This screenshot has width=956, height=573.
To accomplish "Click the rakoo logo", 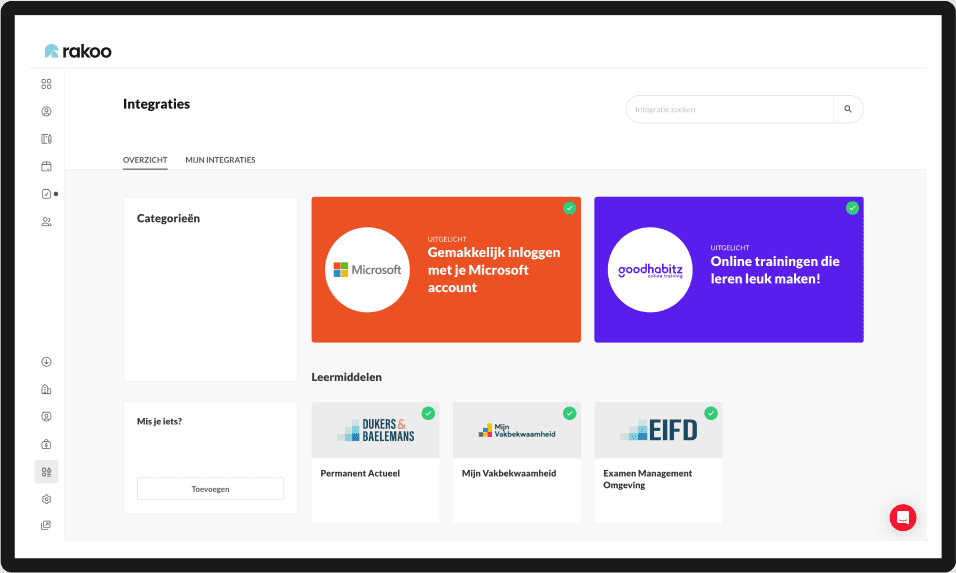I will tap(78, 51).
